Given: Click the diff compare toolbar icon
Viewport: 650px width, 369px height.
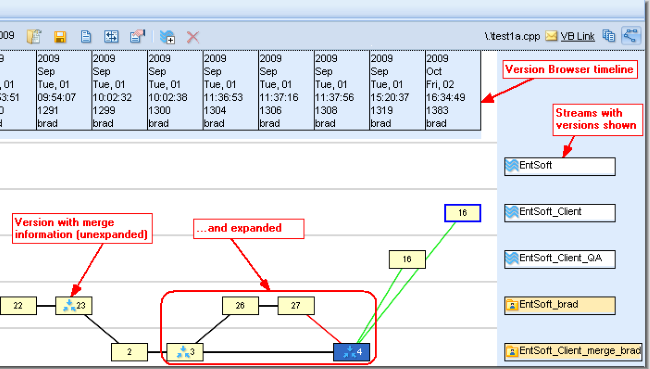Looking at the screenshot, I should point(111,36).
